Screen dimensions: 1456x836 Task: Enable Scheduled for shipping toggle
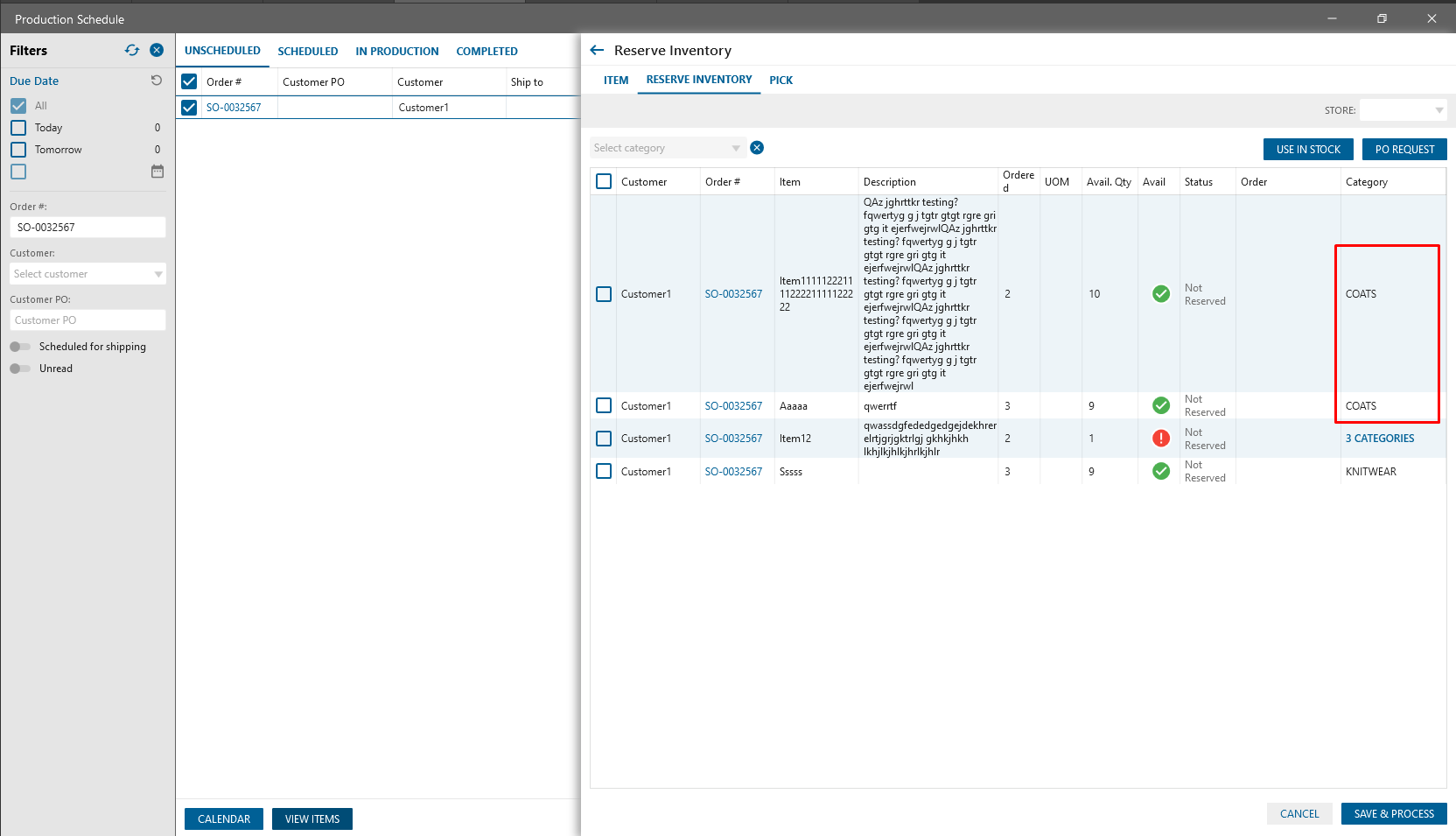[x=20, y=347]
